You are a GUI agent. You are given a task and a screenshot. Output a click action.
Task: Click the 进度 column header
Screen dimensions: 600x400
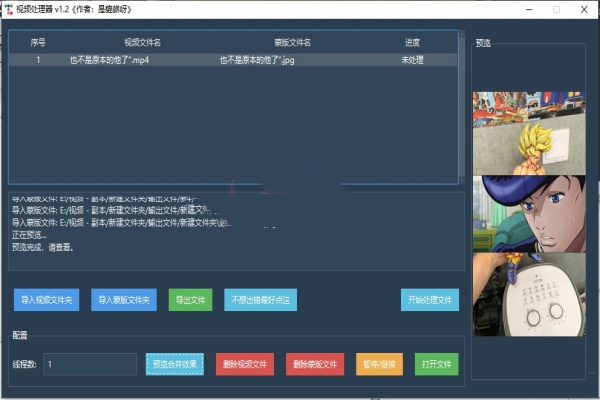[x=412, y=43]
